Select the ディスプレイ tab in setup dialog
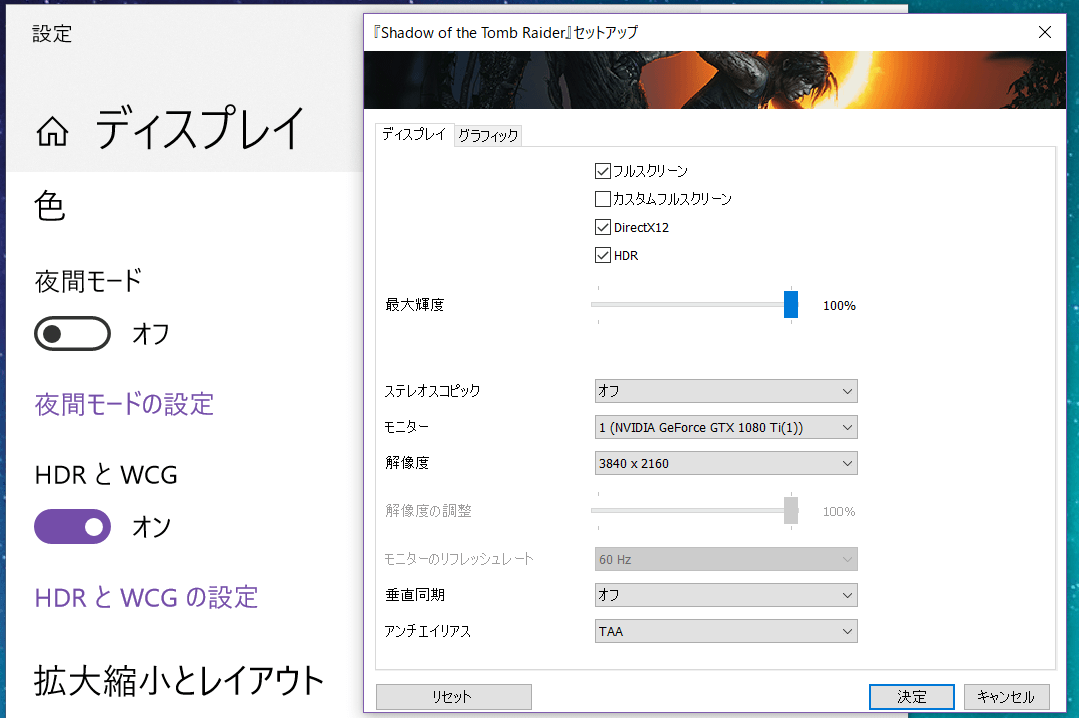Viewport: 1079px width, 718px height. click(x=414, y=134)
